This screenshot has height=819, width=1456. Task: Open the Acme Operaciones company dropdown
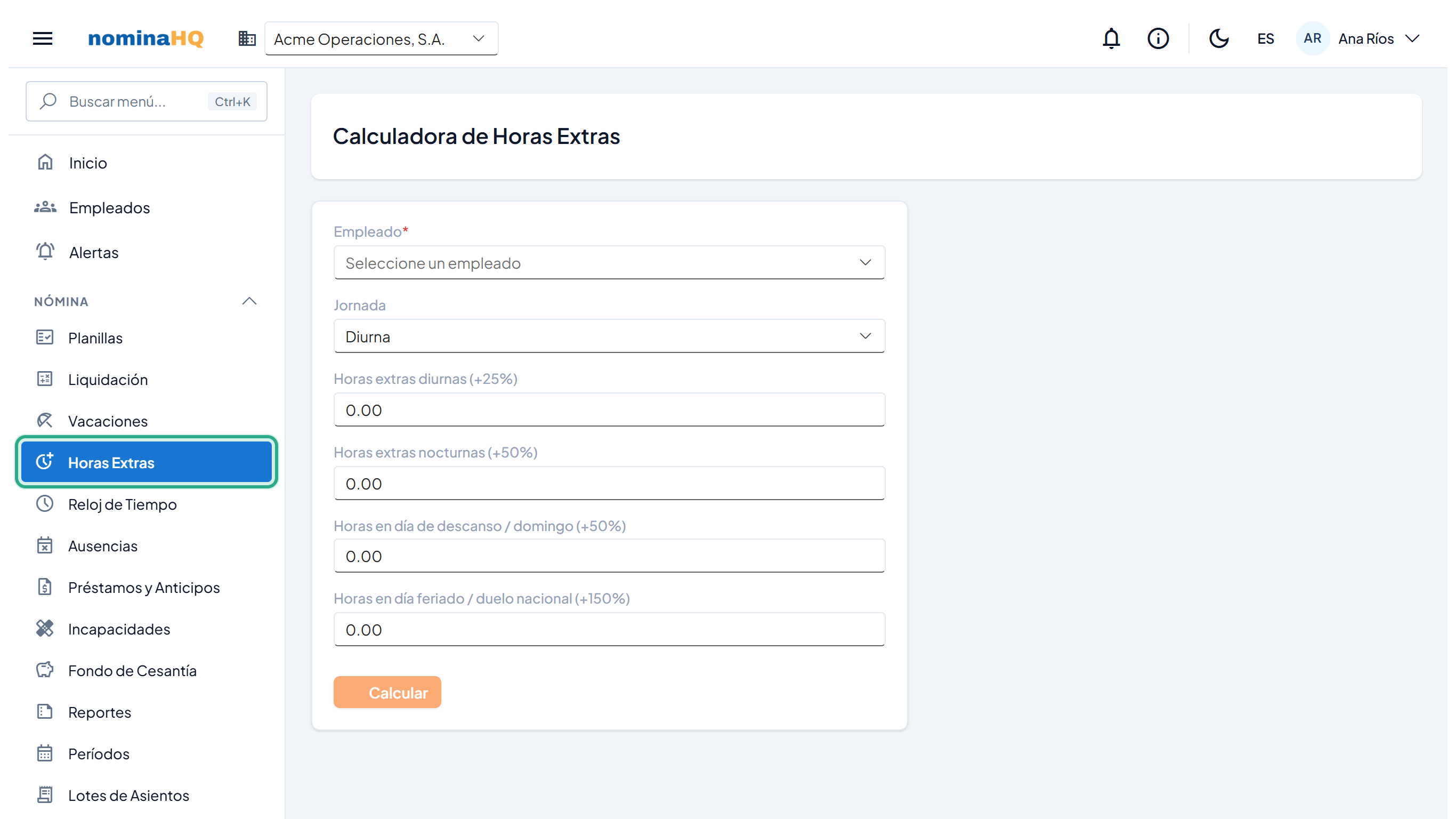[381, 38]
